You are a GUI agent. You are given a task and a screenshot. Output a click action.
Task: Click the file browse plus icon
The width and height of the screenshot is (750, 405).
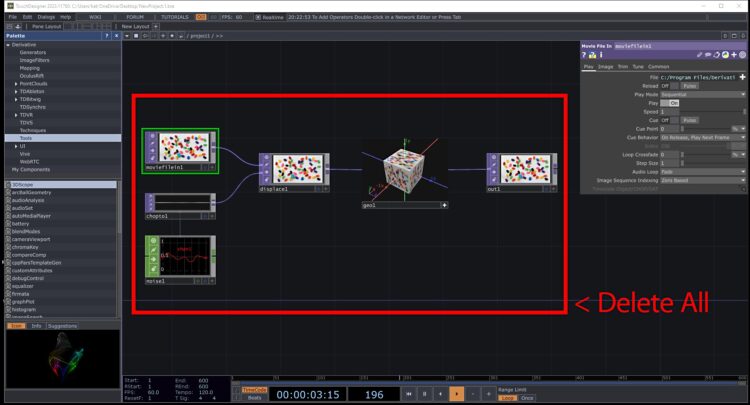[742, 77]
